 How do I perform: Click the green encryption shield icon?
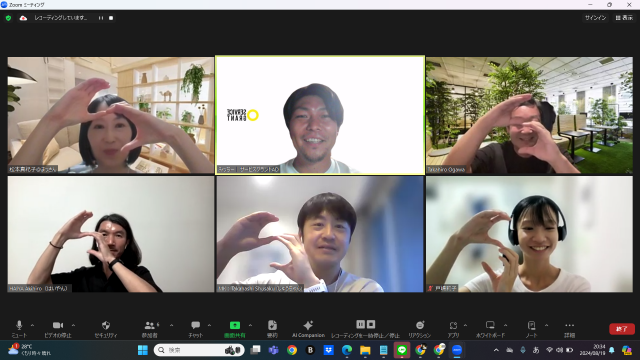[x=8, y=18]
